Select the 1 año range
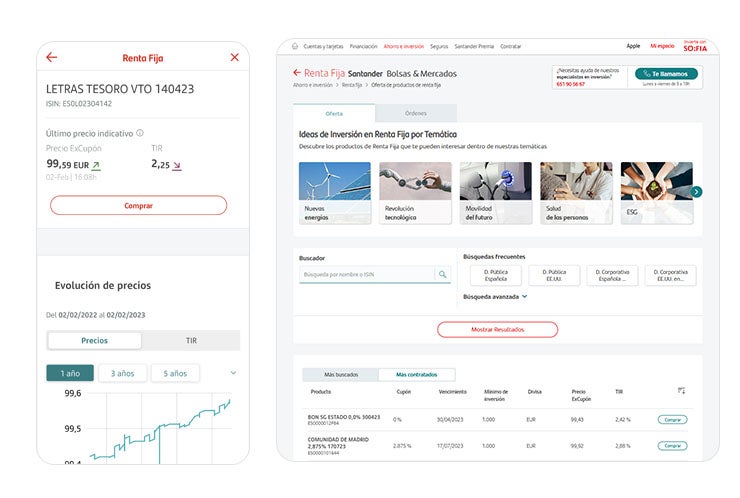The height and width of the screenshot is (498, 740). [70, 373]
